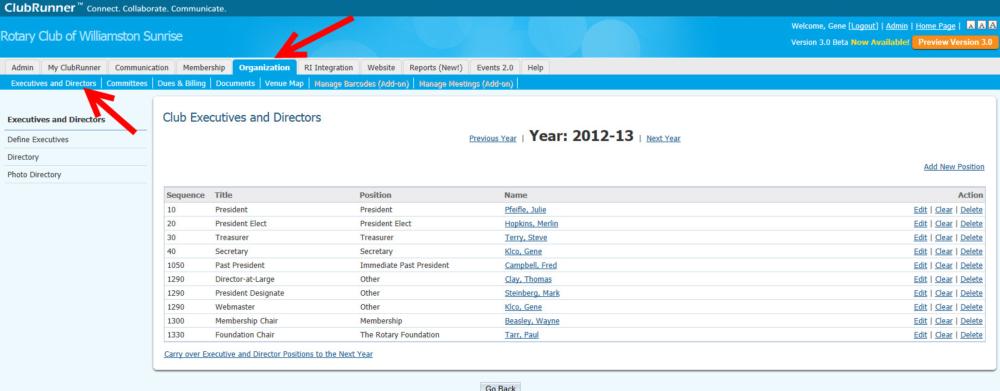Image resolution: width=1000 pixels, height=391 pixels.
Task: Go to Previous Year
Action: coord(492,138)
